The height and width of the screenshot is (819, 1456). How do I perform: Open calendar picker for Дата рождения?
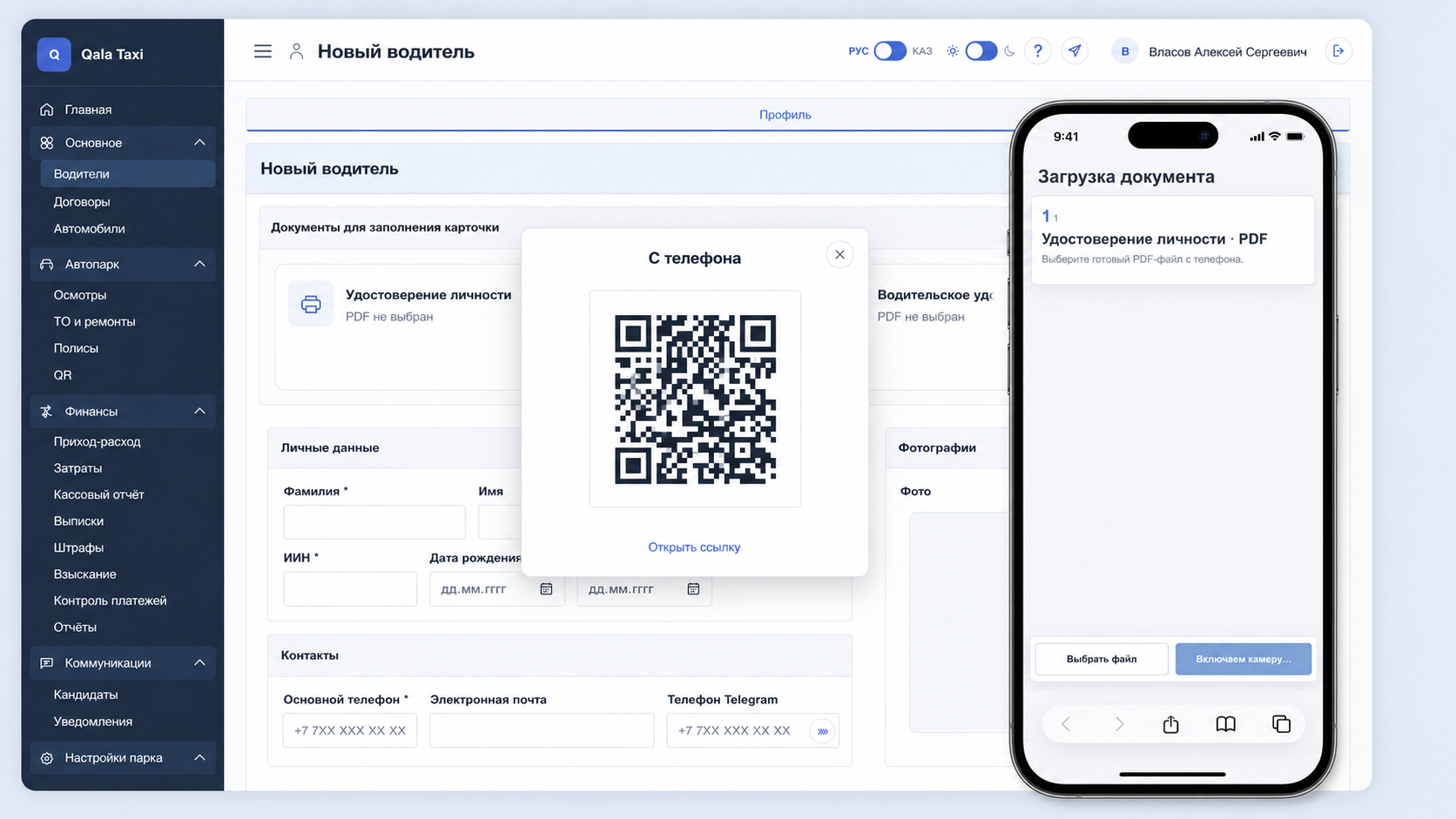546,589
